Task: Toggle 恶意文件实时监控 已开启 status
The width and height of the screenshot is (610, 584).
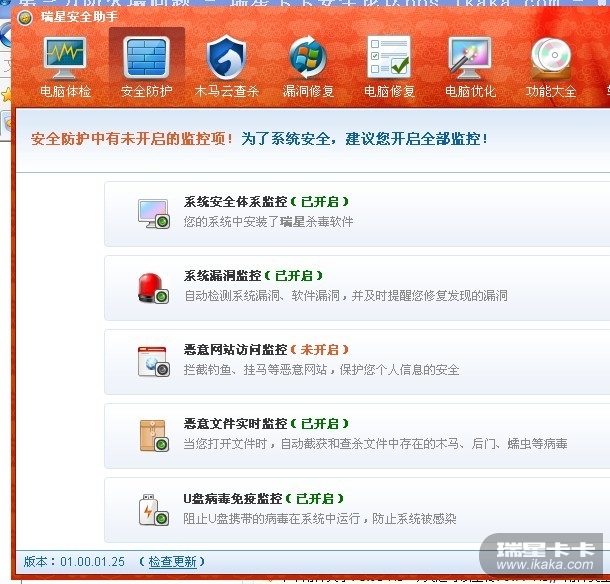Action: (x=320, y=423)
